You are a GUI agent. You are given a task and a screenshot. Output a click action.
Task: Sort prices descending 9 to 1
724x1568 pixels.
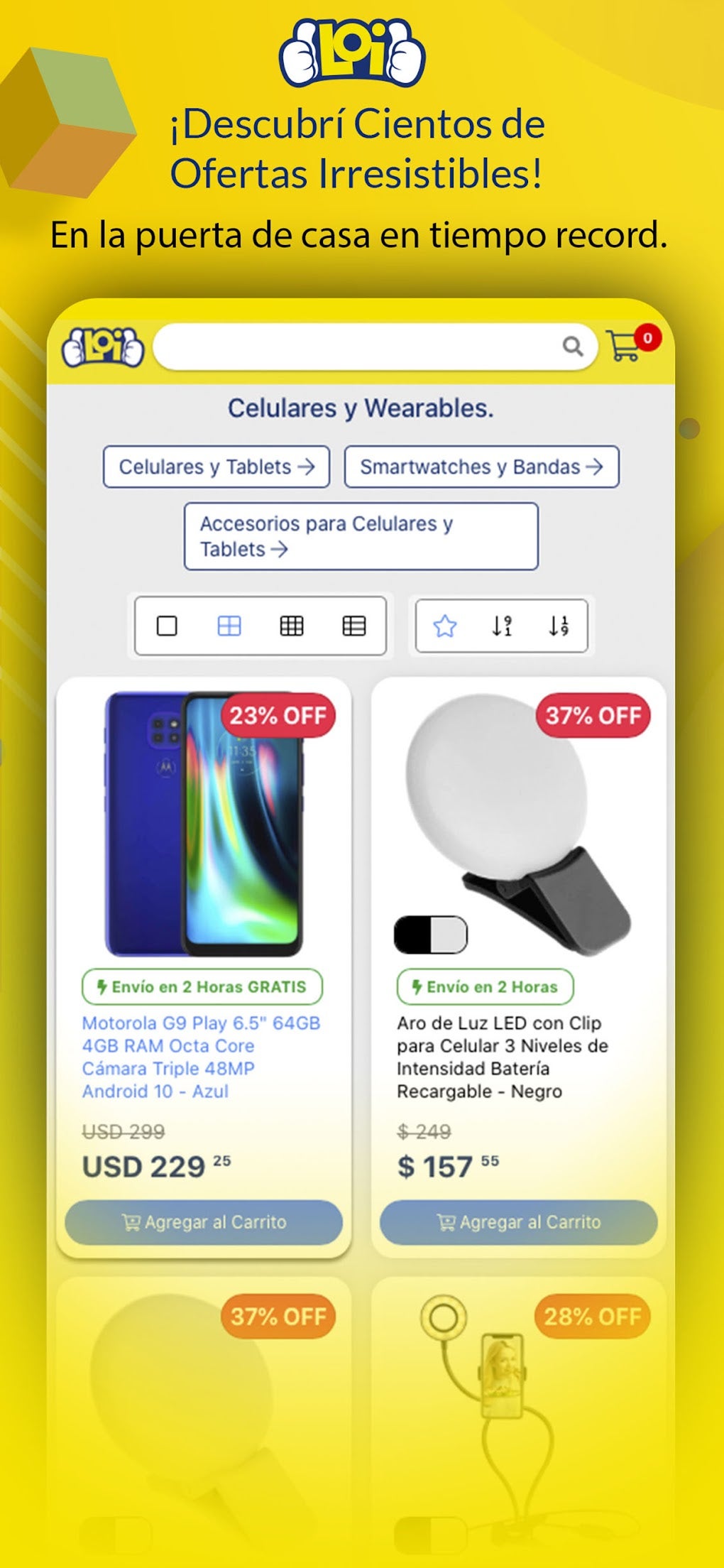click(x=502, y=626)
